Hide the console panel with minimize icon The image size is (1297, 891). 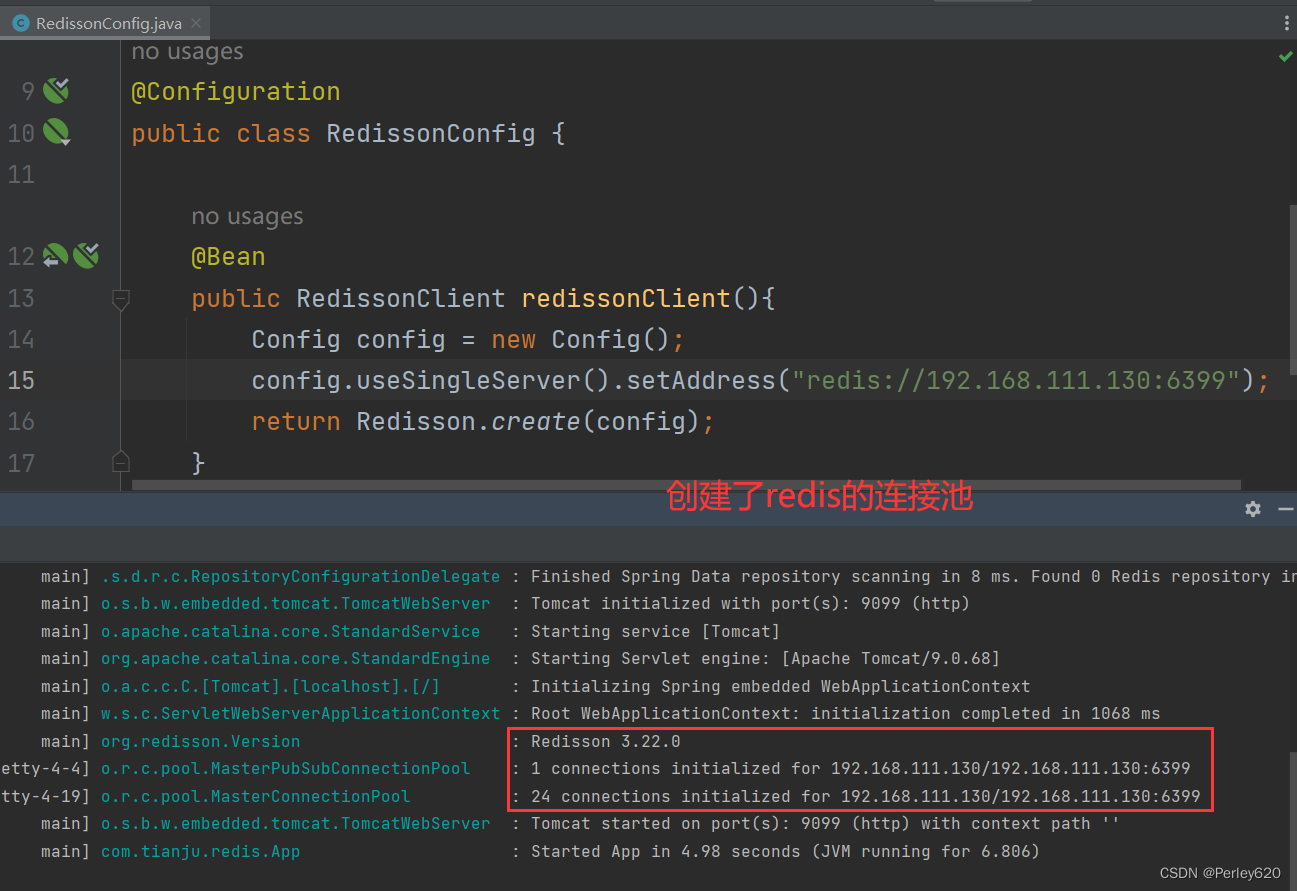pyautogui.click(x=1286, y=509)
